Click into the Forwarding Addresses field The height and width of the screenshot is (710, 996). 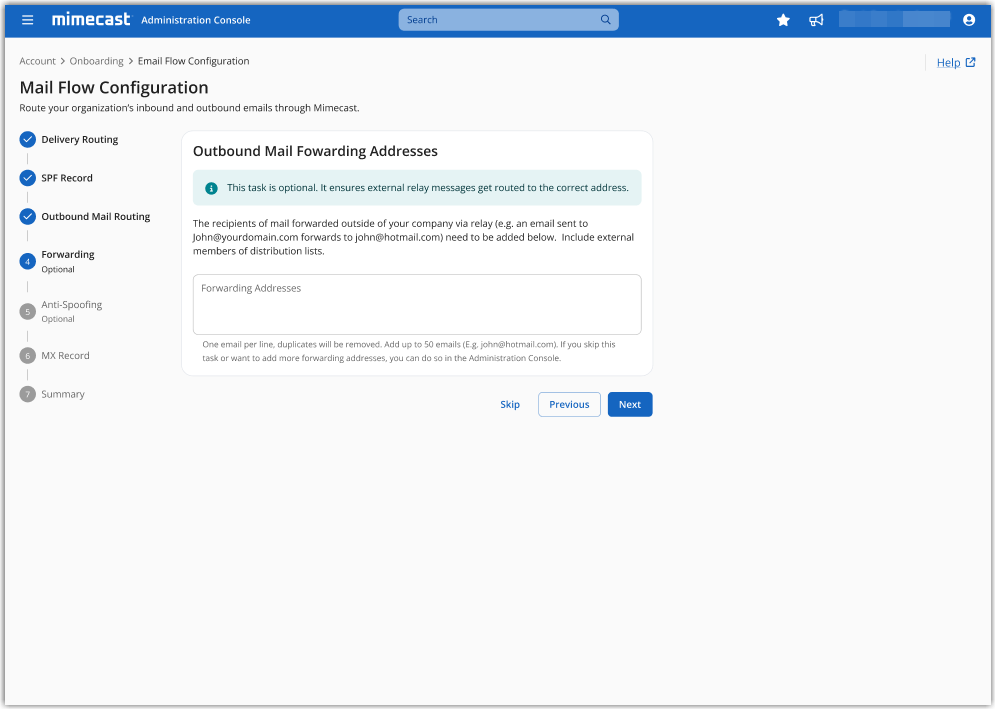click(x=416, y=305)
